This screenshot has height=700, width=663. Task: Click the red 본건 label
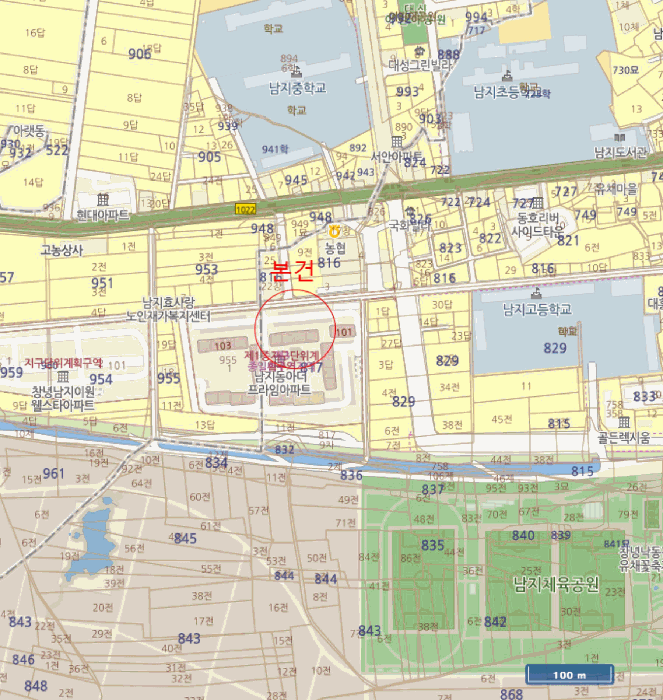pos(292,270)
